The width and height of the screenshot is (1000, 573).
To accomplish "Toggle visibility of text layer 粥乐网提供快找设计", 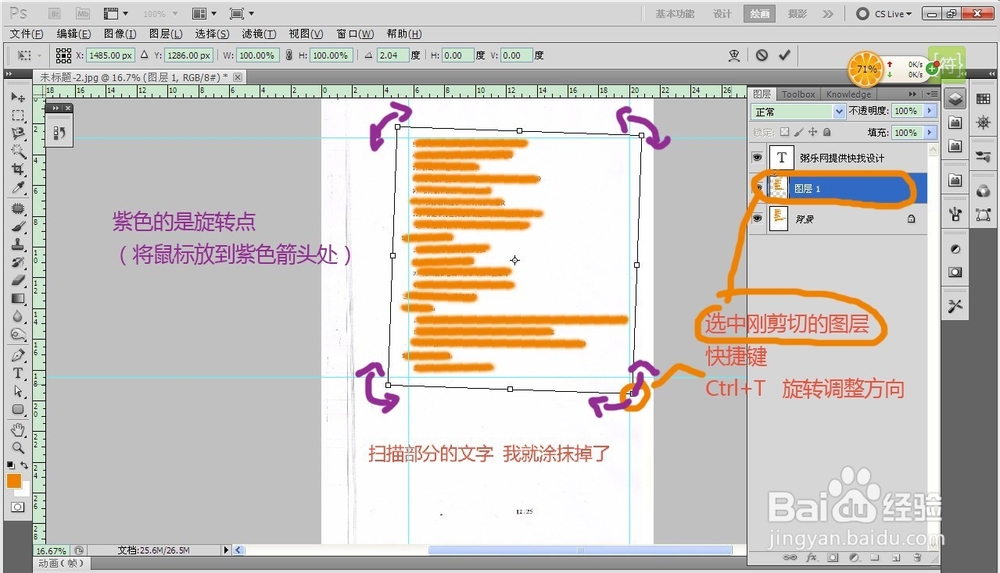I will [757, 158].
